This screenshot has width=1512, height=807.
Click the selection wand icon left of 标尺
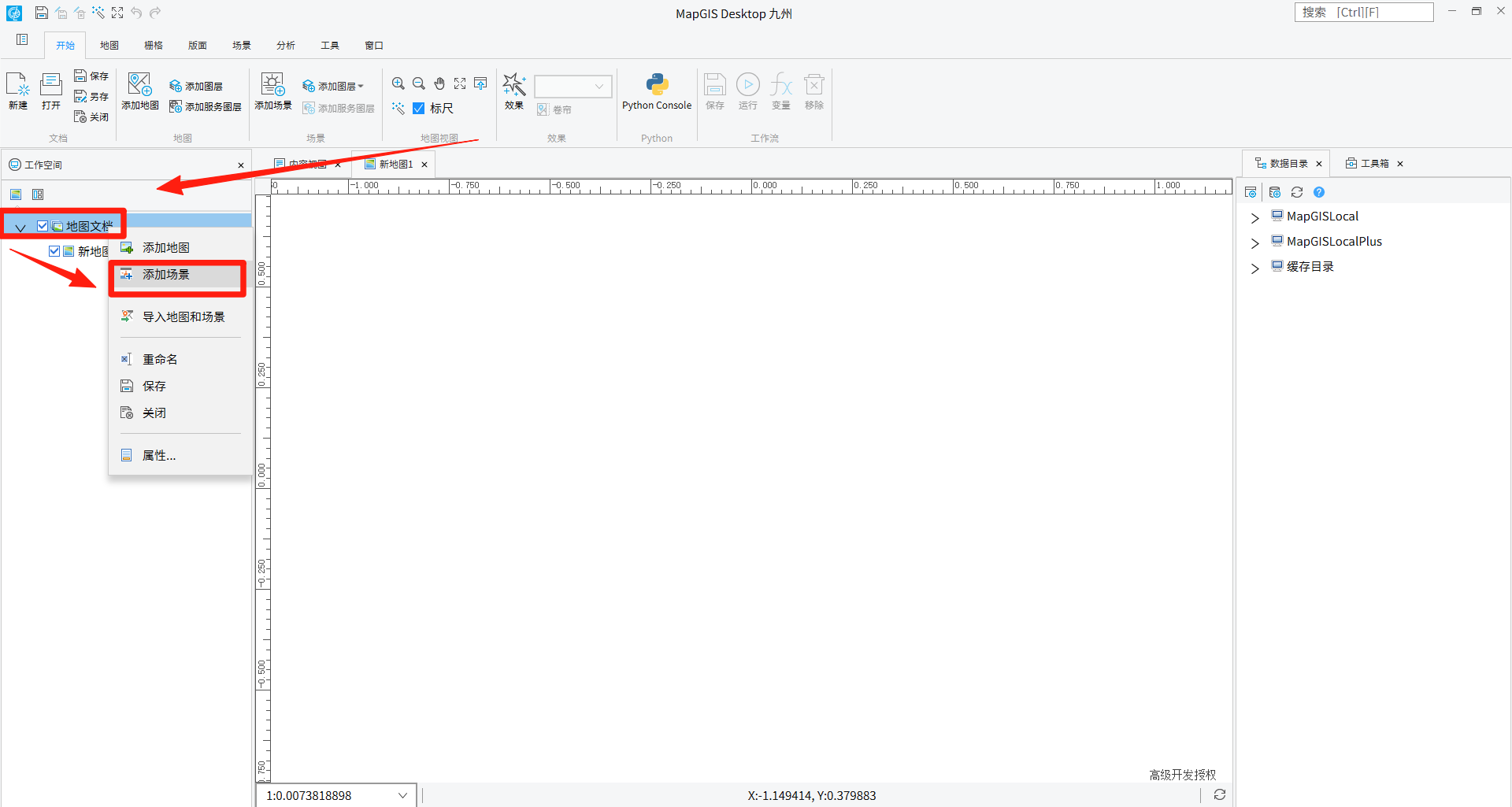(398, 108)
